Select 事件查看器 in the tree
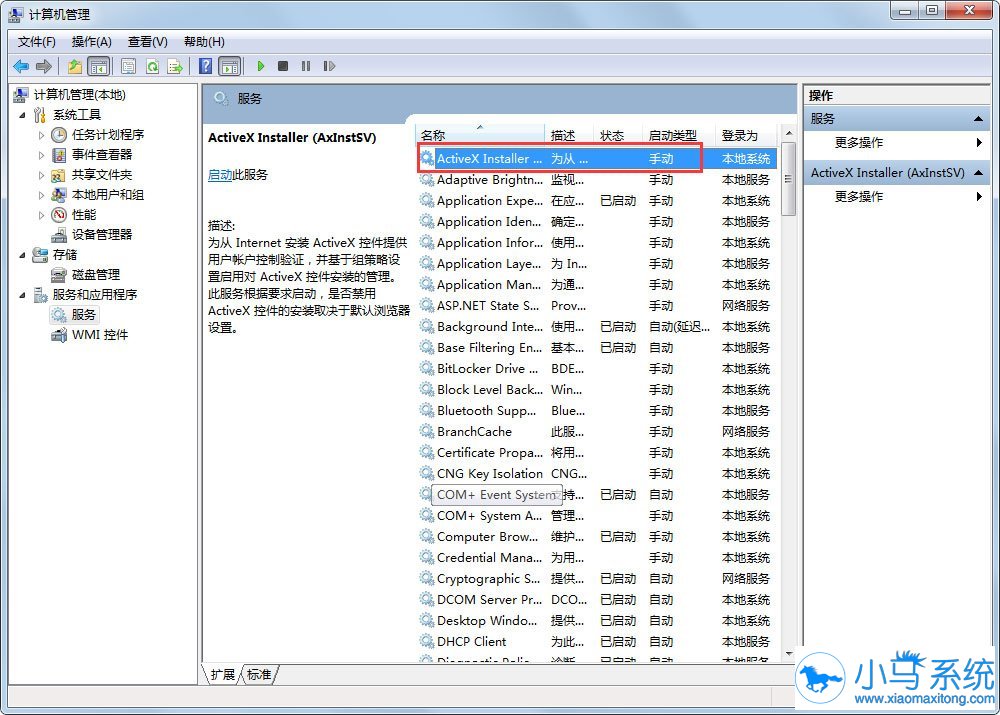Image resolution: width=1000 pixels, height=715 pixels. (x=102, y=154)
